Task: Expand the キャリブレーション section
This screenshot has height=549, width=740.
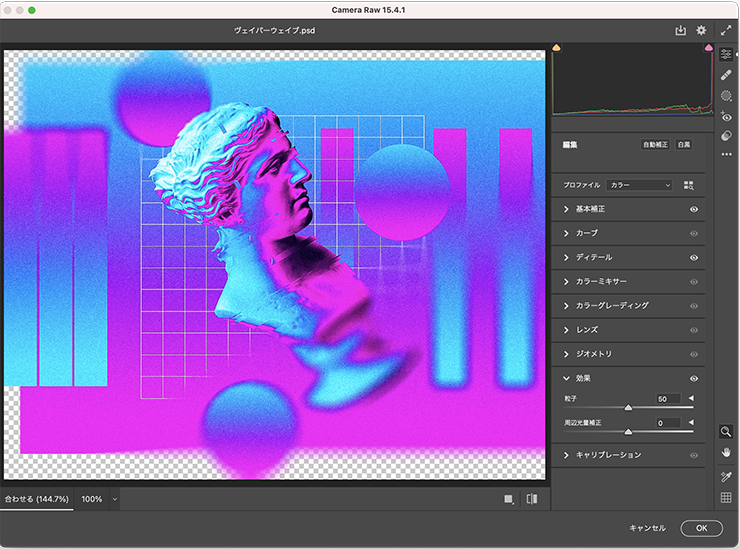Action: (566, 455)
